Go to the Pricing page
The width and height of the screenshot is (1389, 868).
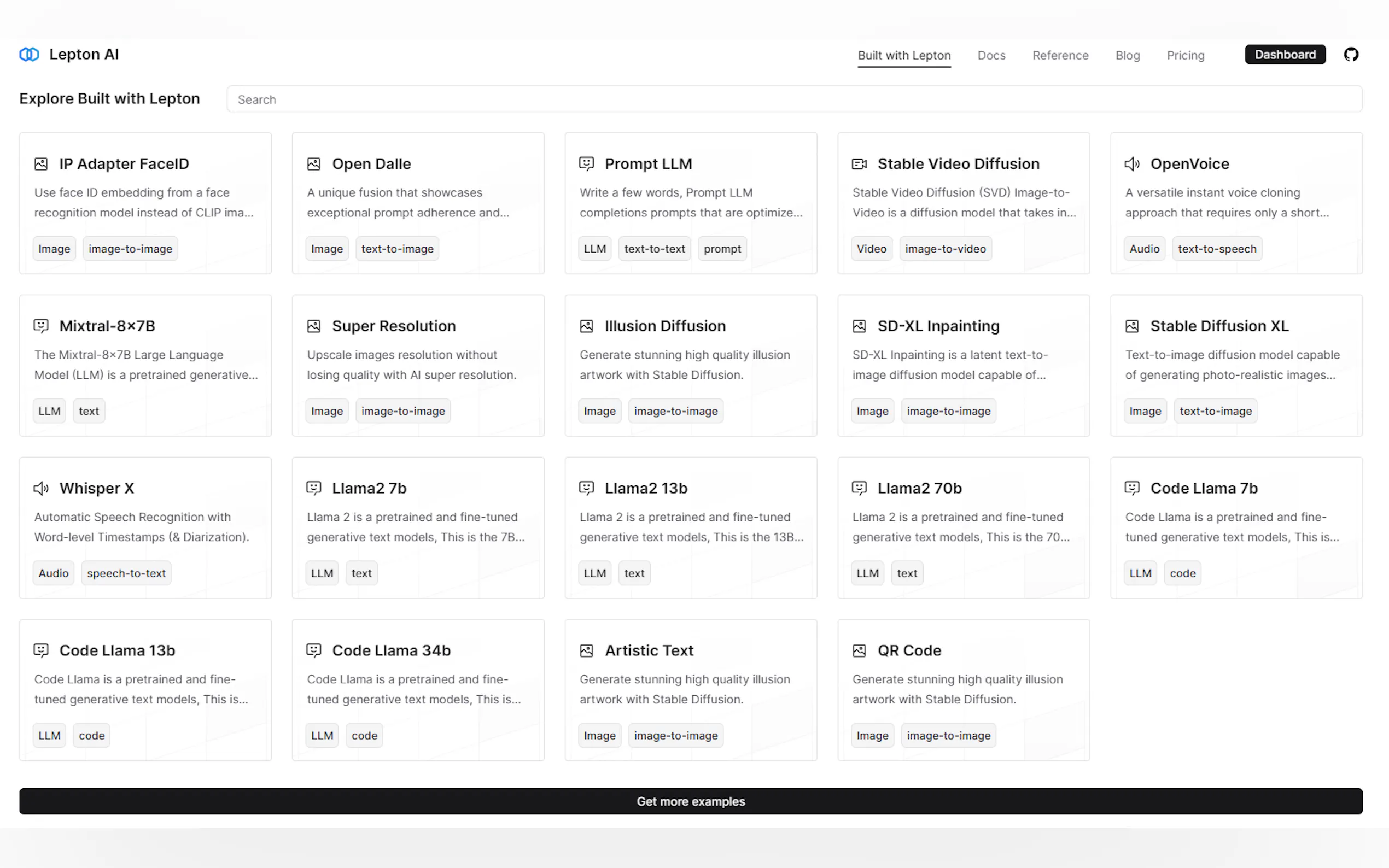(x=1185, y=56)
